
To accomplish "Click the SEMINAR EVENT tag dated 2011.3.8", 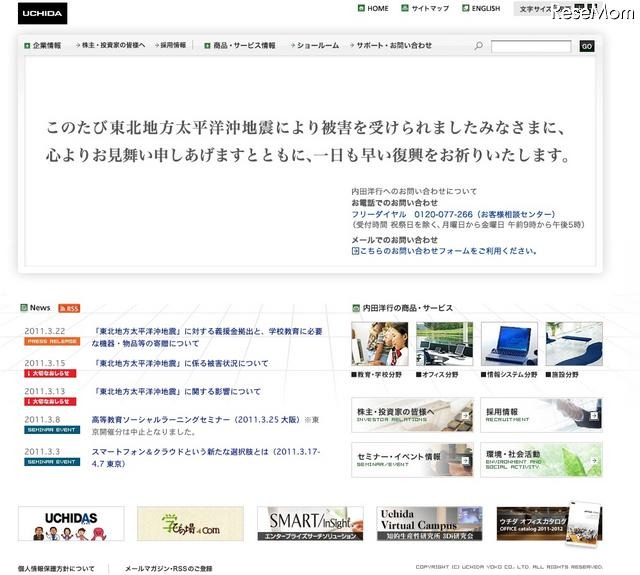I will (x=52, y=430).
